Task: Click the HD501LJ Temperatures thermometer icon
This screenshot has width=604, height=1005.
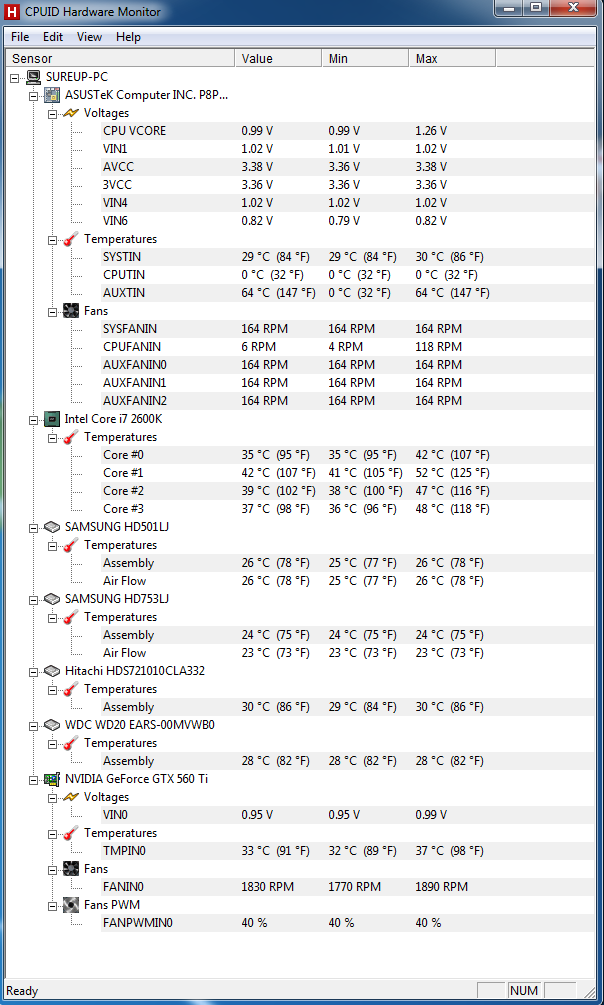Action: [x=71, y=545]
